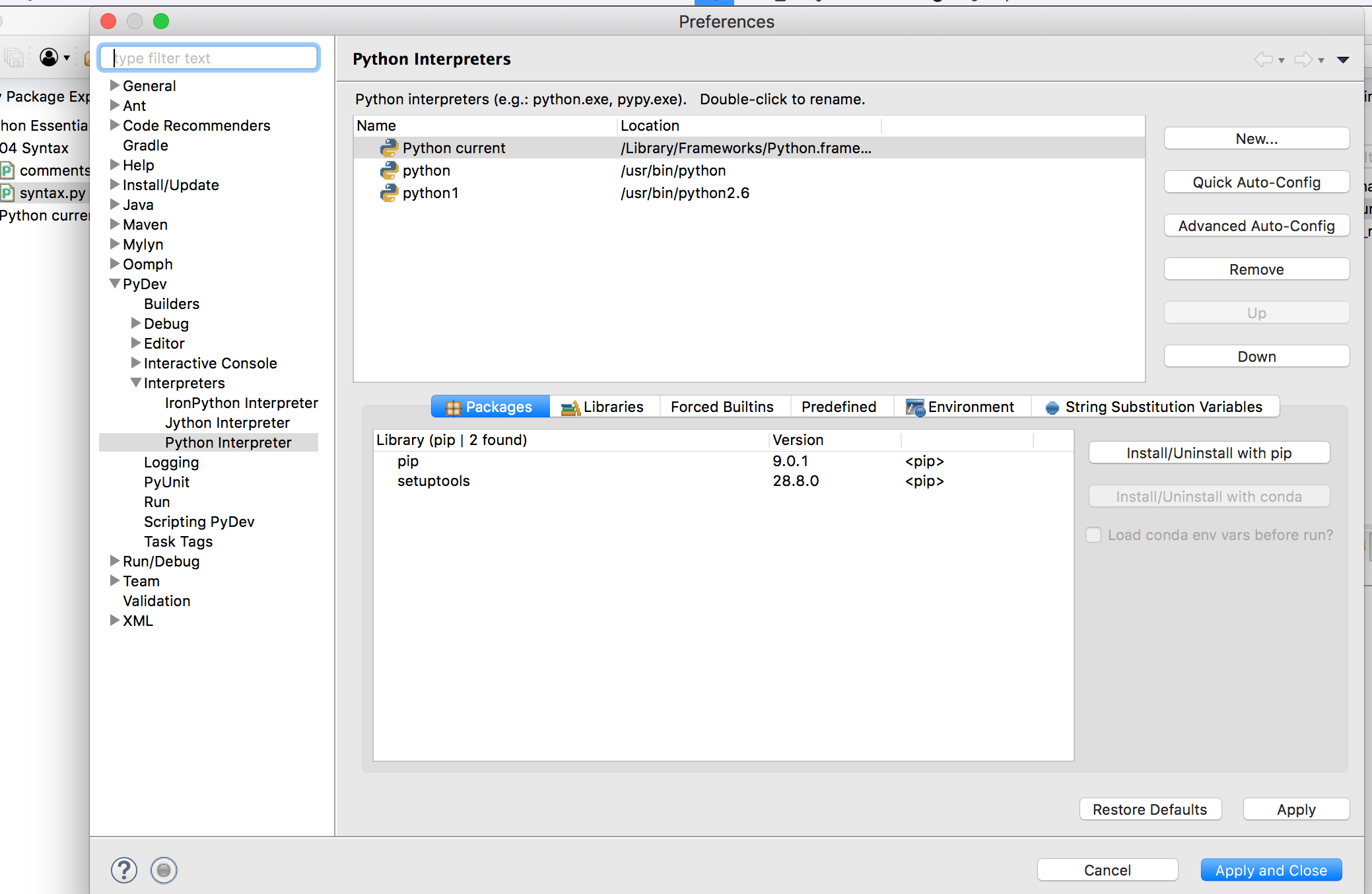Collapse the PyDev tree node

[115, 284]
